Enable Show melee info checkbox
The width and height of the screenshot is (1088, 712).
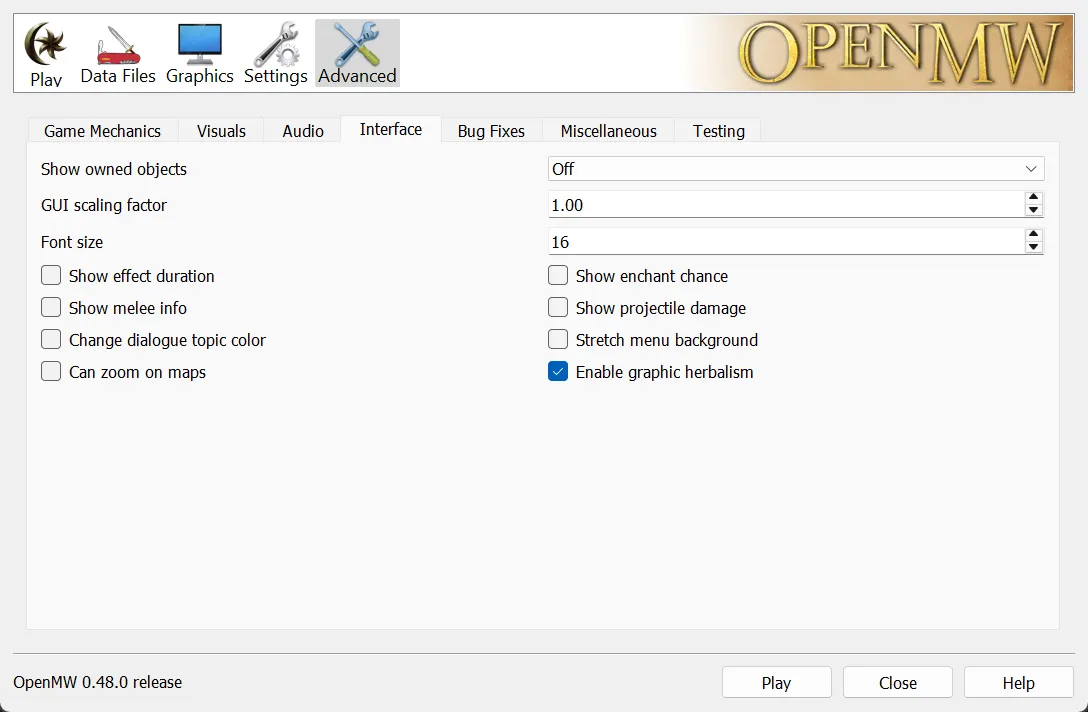coord(51,307)
